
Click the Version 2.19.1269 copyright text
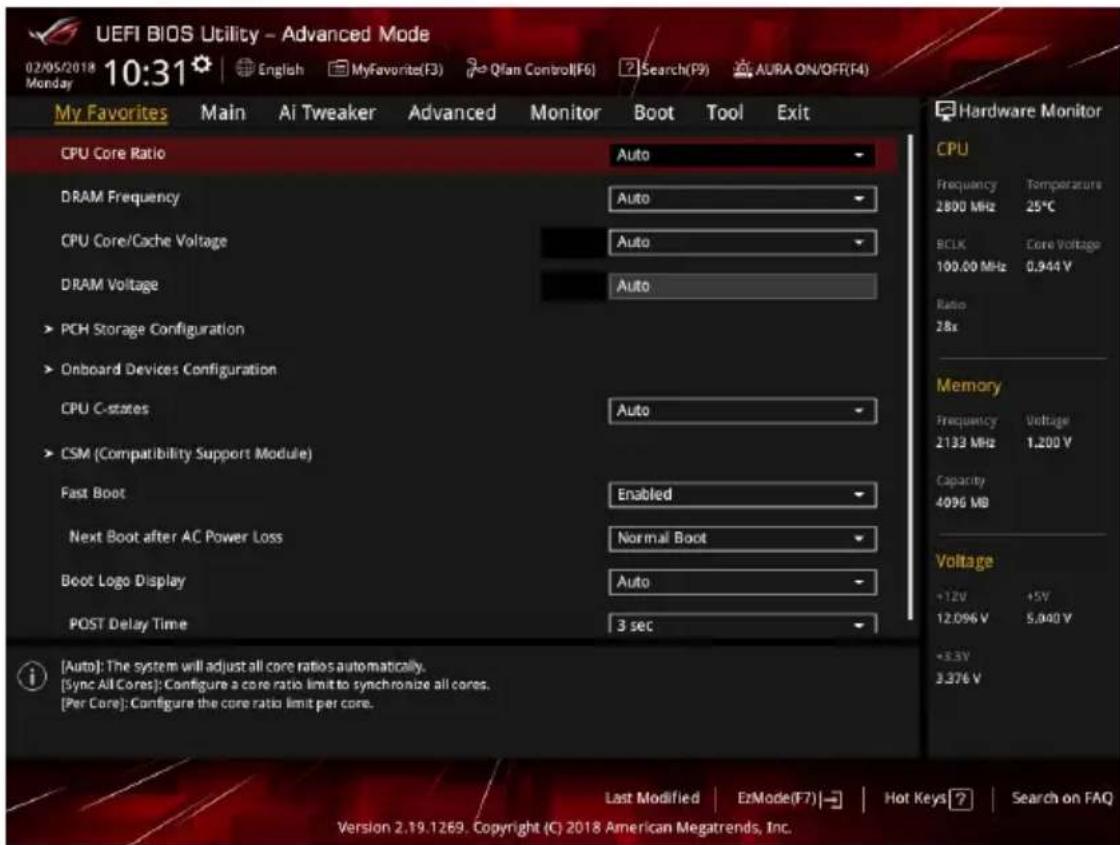point(564,828)
